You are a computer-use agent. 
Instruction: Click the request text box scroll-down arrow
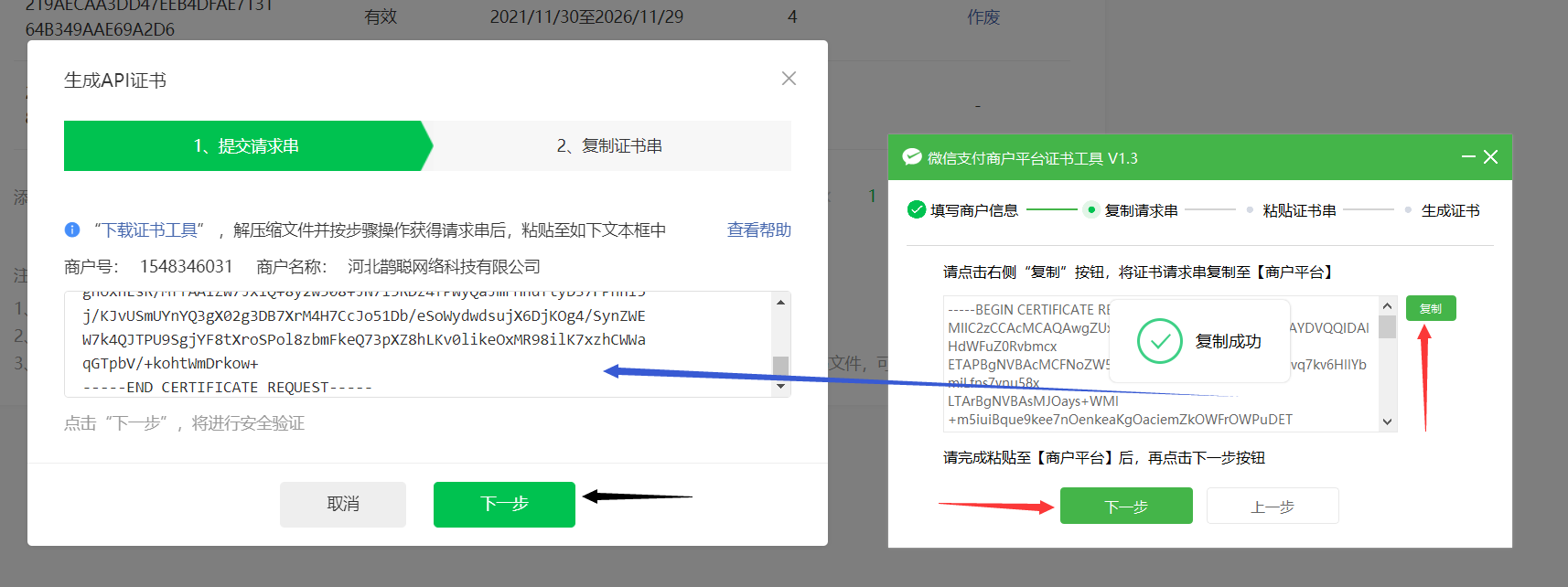click(780, 387)
